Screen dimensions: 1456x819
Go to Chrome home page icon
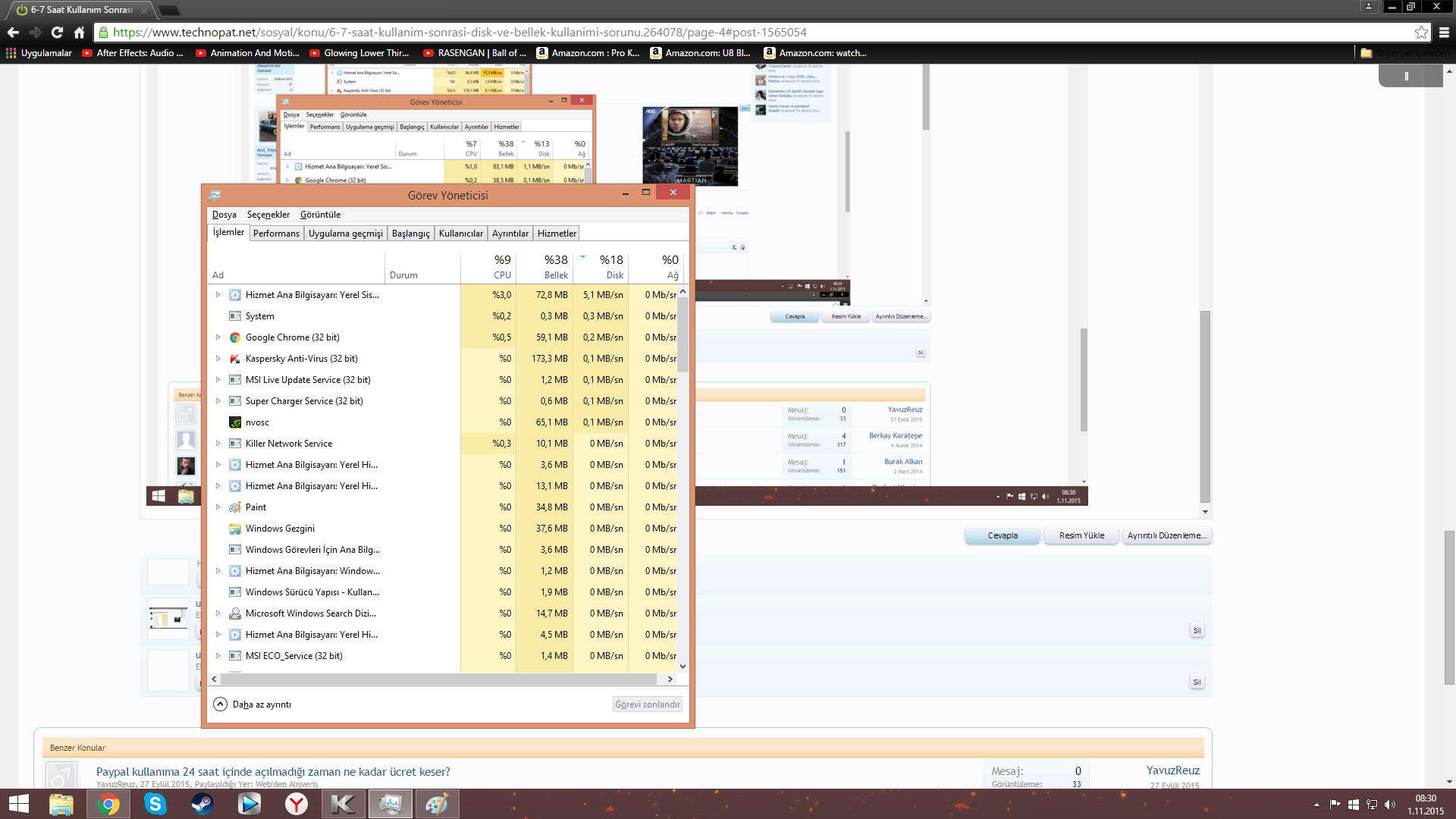point(79,33)
